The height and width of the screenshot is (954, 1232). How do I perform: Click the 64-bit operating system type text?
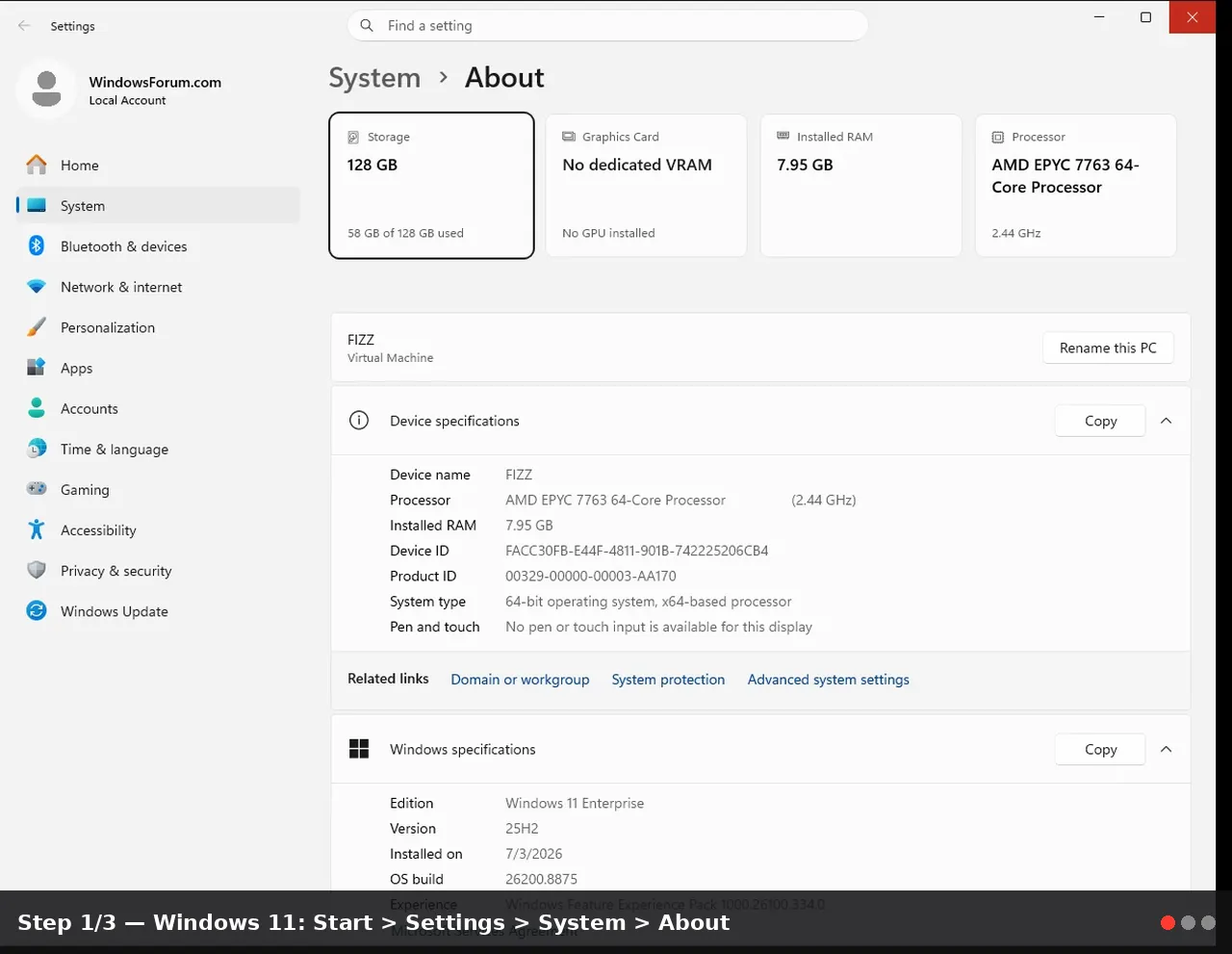(x=648, y=602)
